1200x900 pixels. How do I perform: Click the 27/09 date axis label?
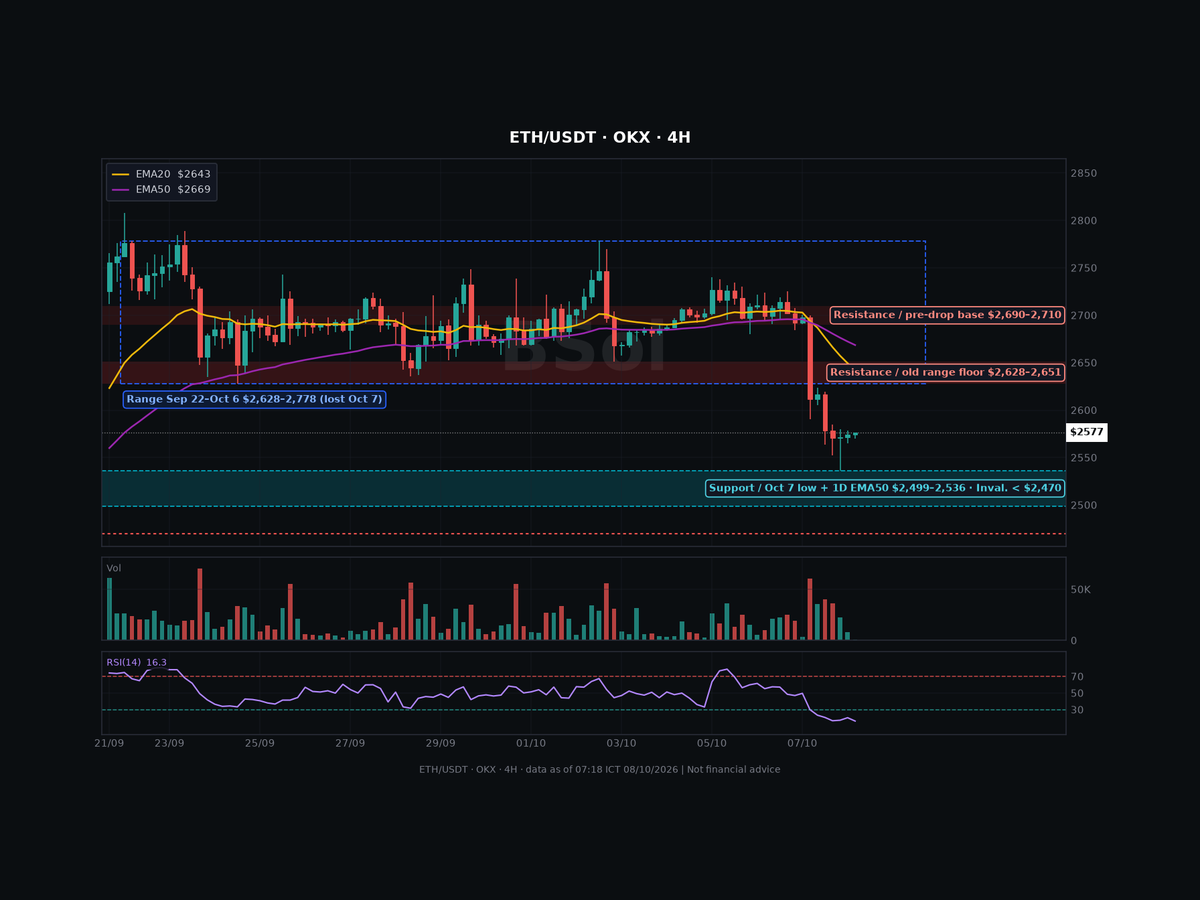coord(350,743)
